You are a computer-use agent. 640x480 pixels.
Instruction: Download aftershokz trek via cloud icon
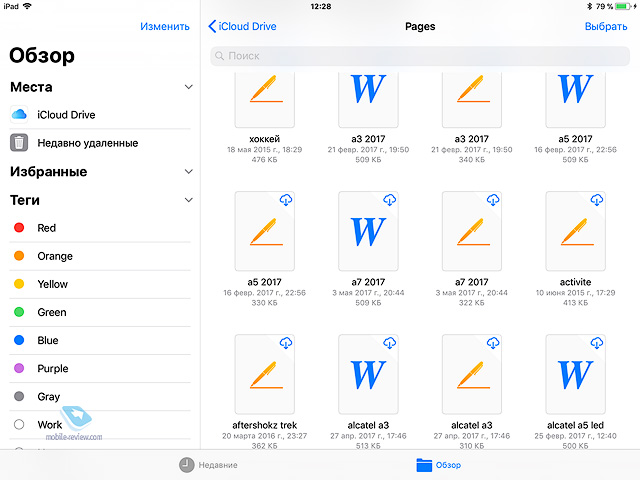286,343
